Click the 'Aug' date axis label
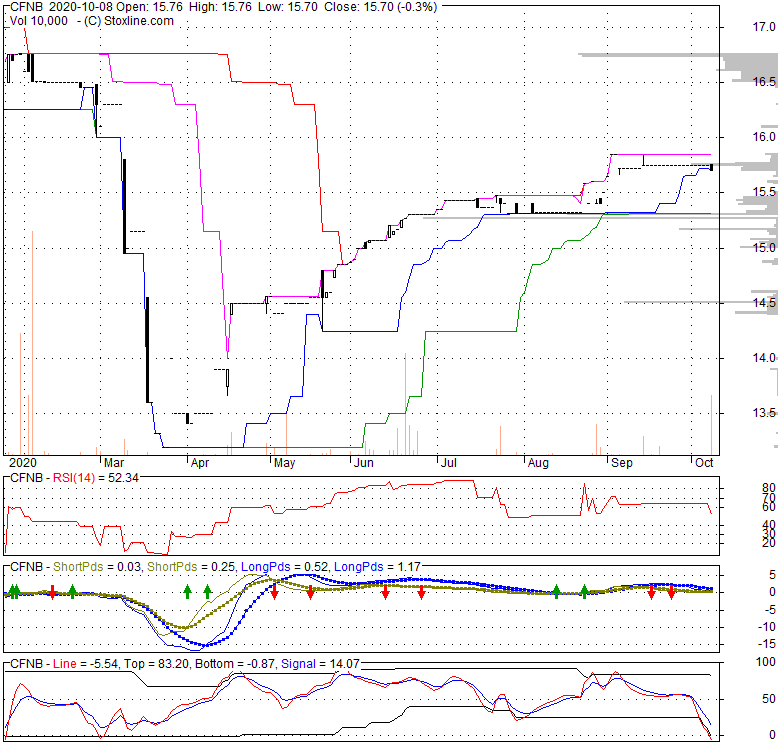The height and width of the screenshot is (745, 780). click(x=538, y=463)
